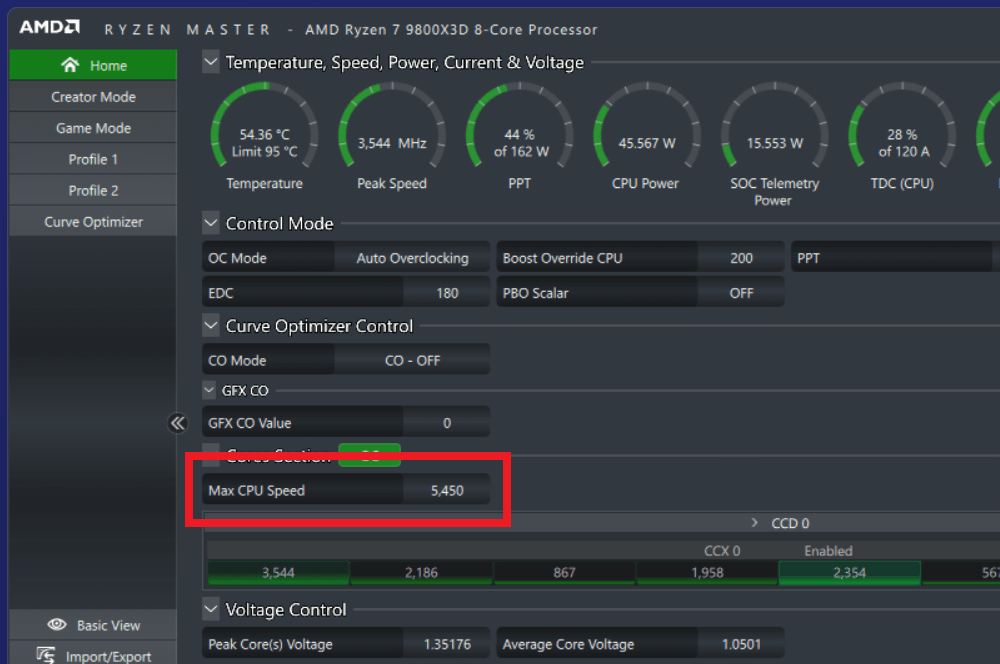Switch to Basic View

93,625
